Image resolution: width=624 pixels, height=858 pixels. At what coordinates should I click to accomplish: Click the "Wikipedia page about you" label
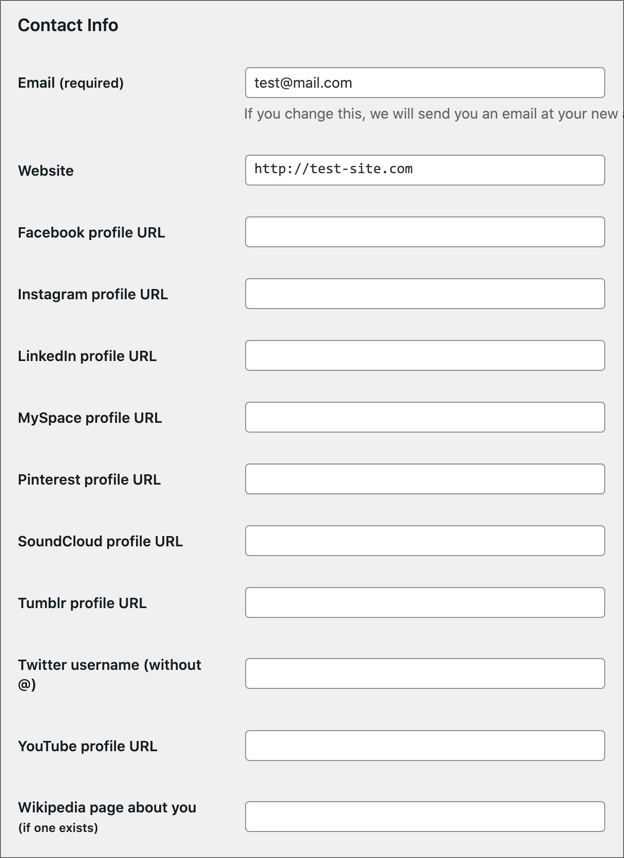[x=107, y=807]
